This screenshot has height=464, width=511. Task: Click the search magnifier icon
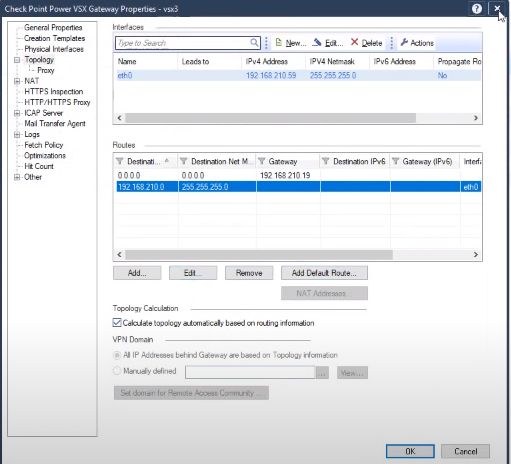click(x=254, y=43)
